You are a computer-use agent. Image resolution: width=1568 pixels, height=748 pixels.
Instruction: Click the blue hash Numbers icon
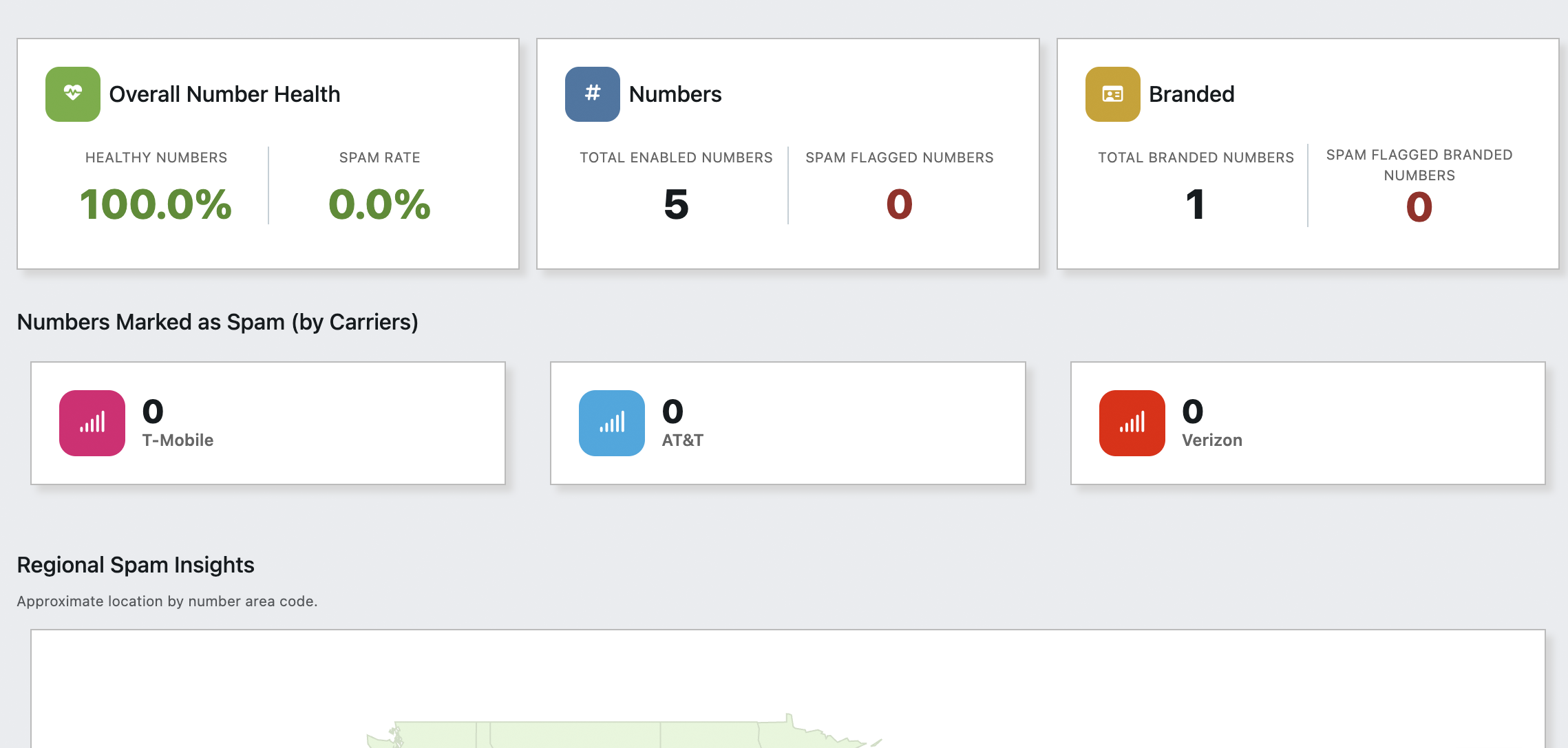point(593,94)
